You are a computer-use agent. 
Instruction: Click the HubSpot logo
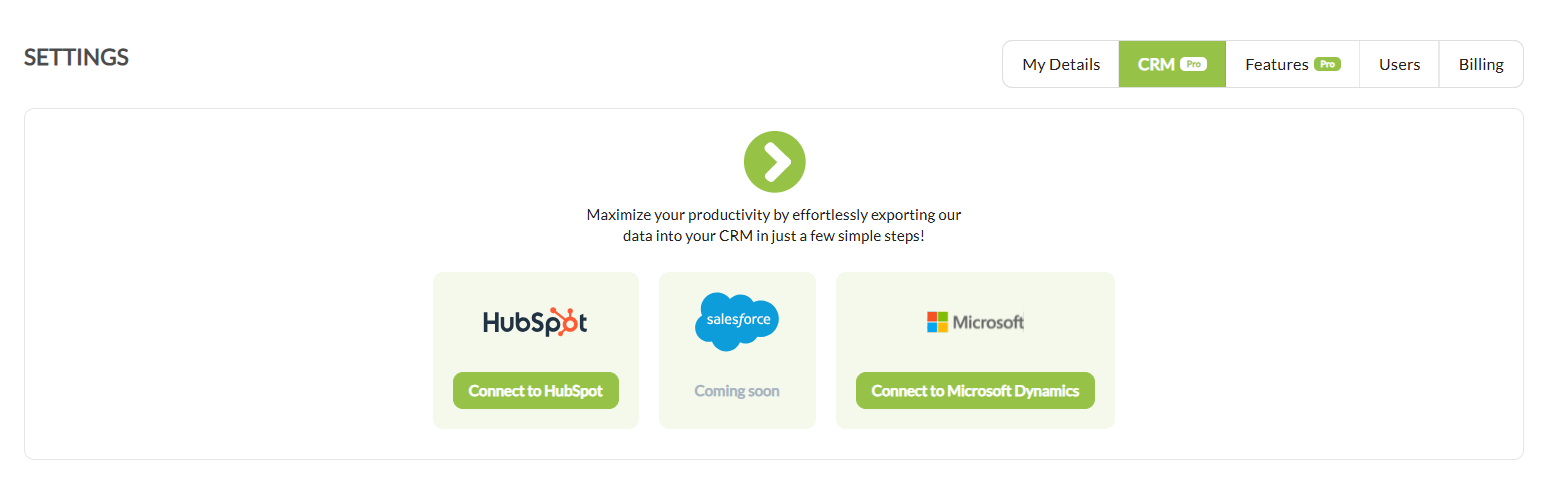coord(535,322)
